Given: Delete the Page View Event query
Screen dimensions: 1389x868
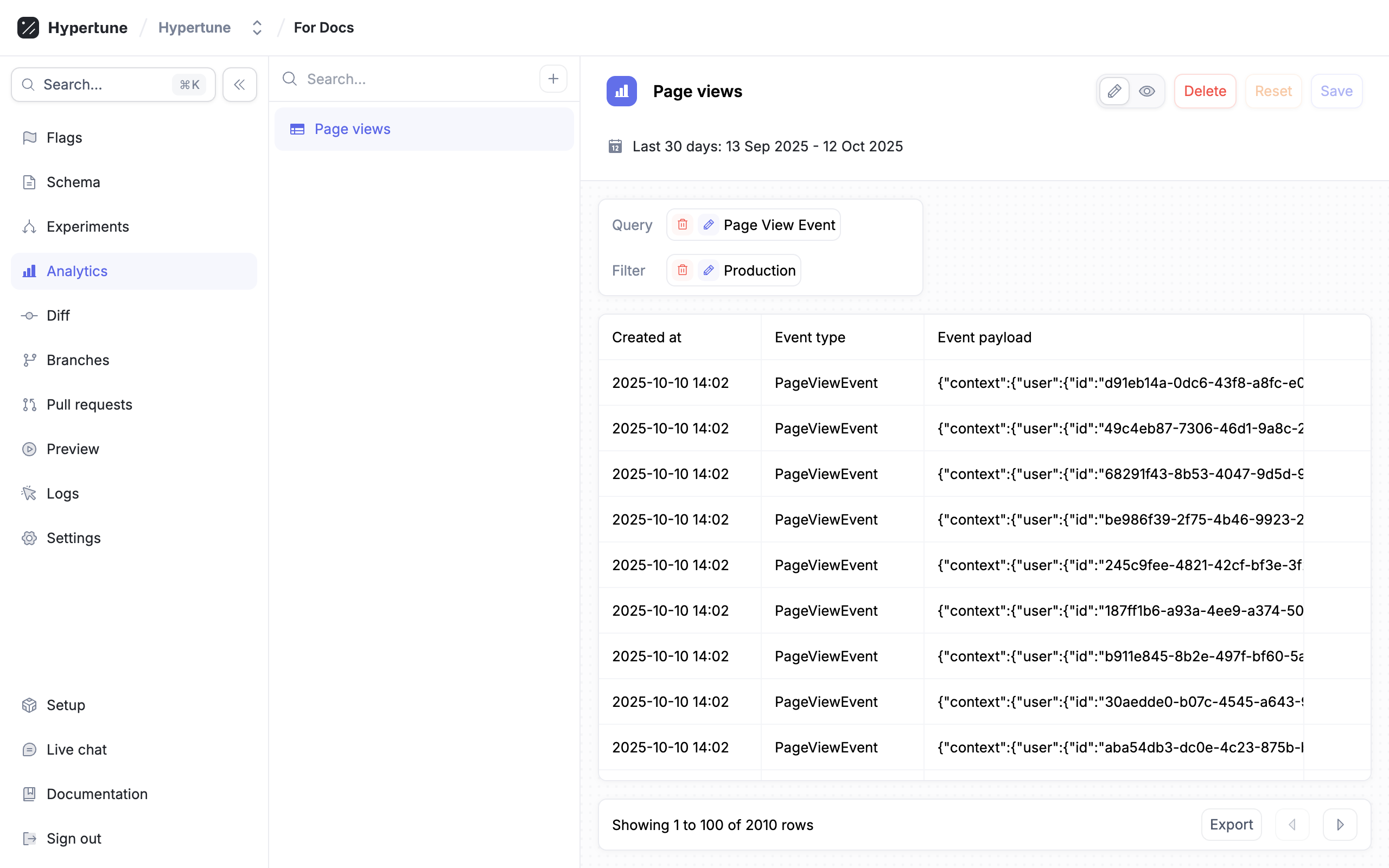Looking at the screenshot, I should point(683,225).
